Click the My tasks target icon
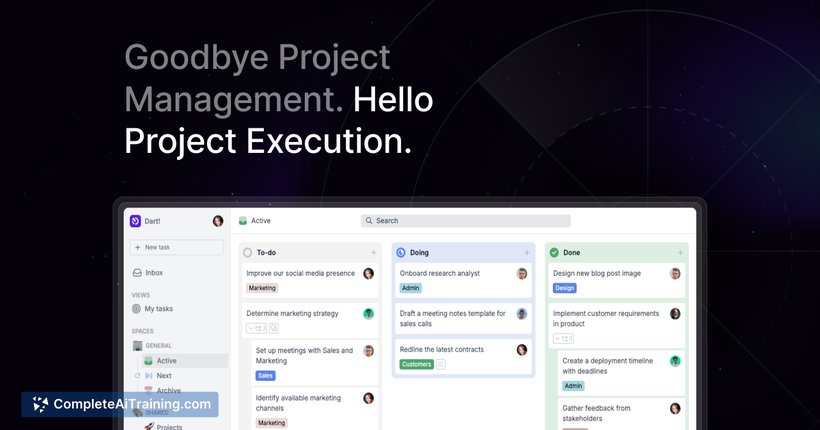 (x=136, y=309)
